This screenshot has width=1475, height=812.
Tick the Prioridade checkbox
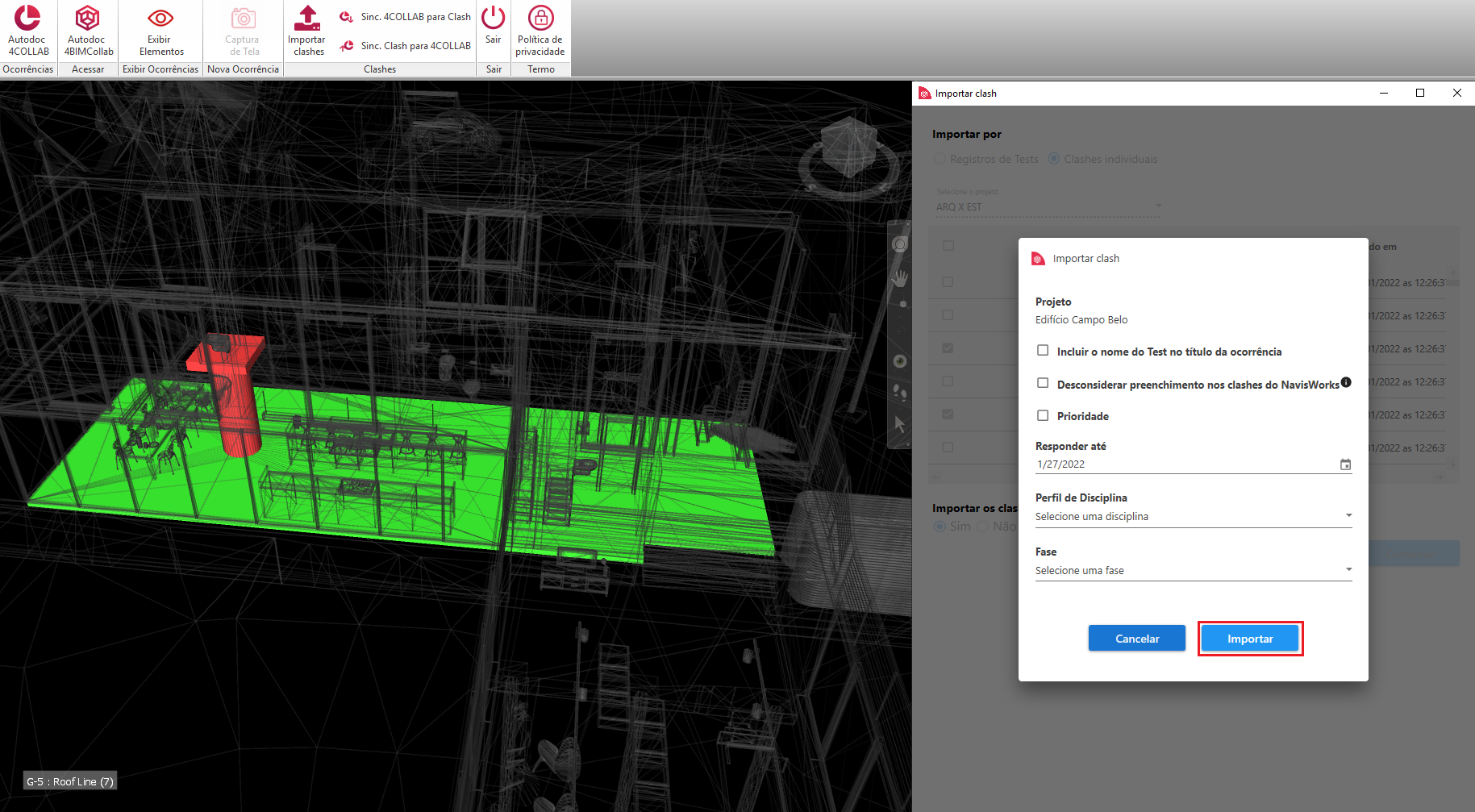[1043, 416]
